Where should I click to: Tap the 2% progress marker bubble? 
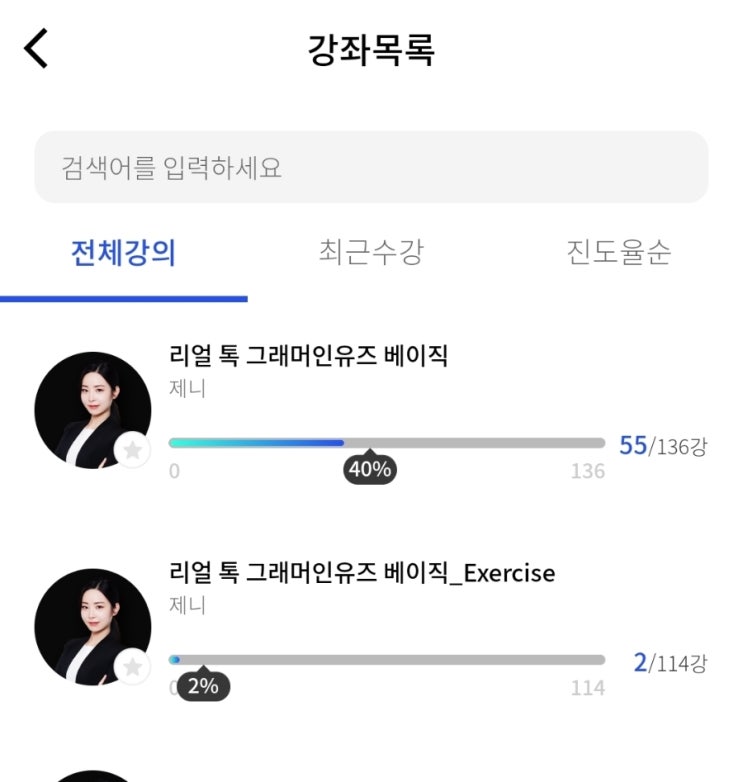click(203, 686)
